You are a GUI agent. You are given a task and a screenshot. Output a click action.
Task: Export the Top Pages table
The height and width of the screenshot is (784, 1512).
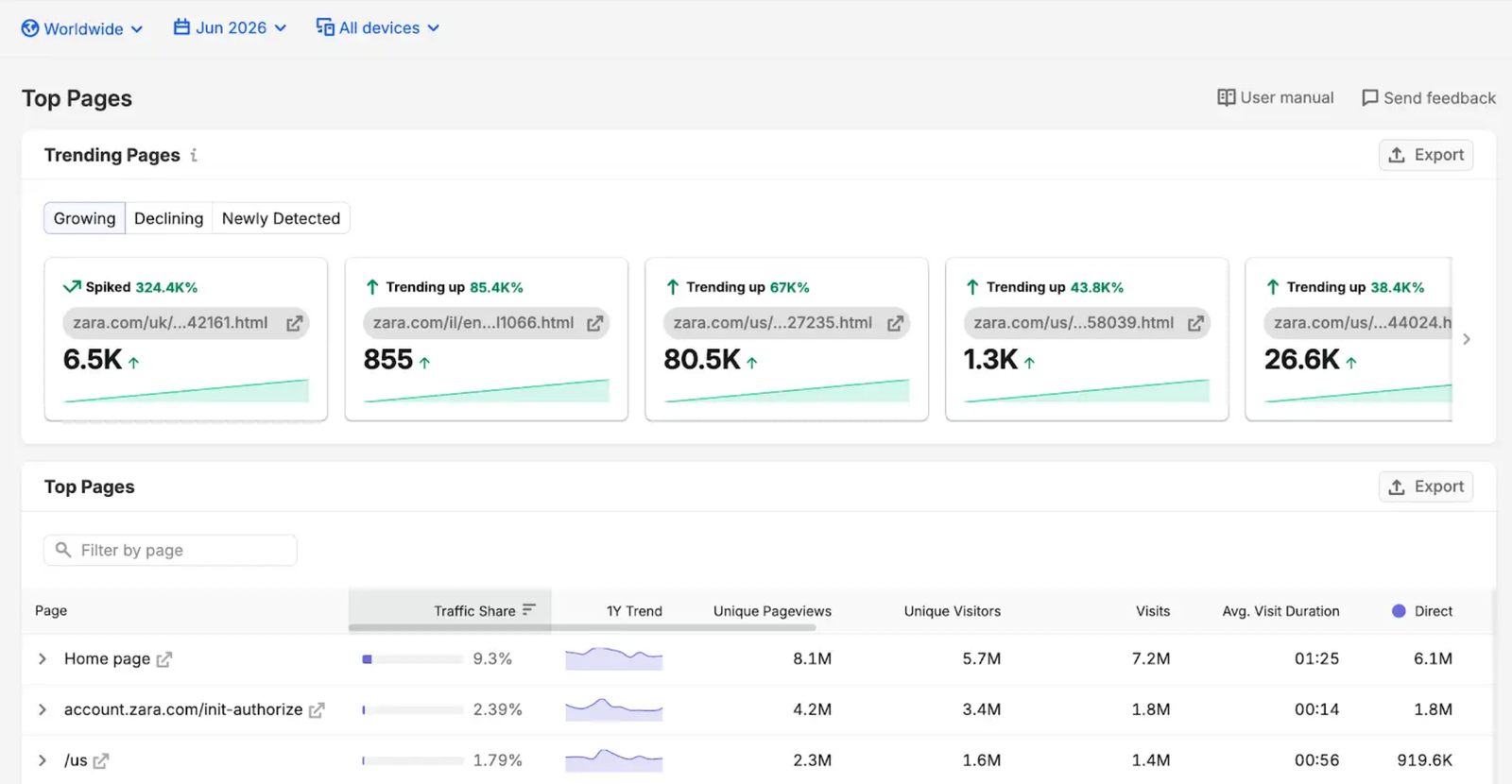[1425, 486]
